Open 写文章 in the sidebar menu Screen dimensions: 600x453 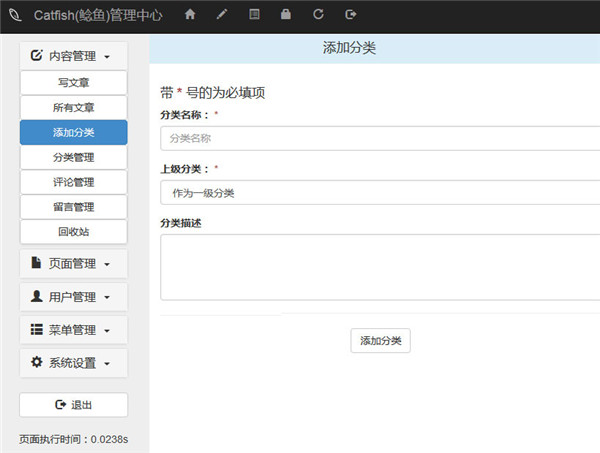click(x=73, y=83)
